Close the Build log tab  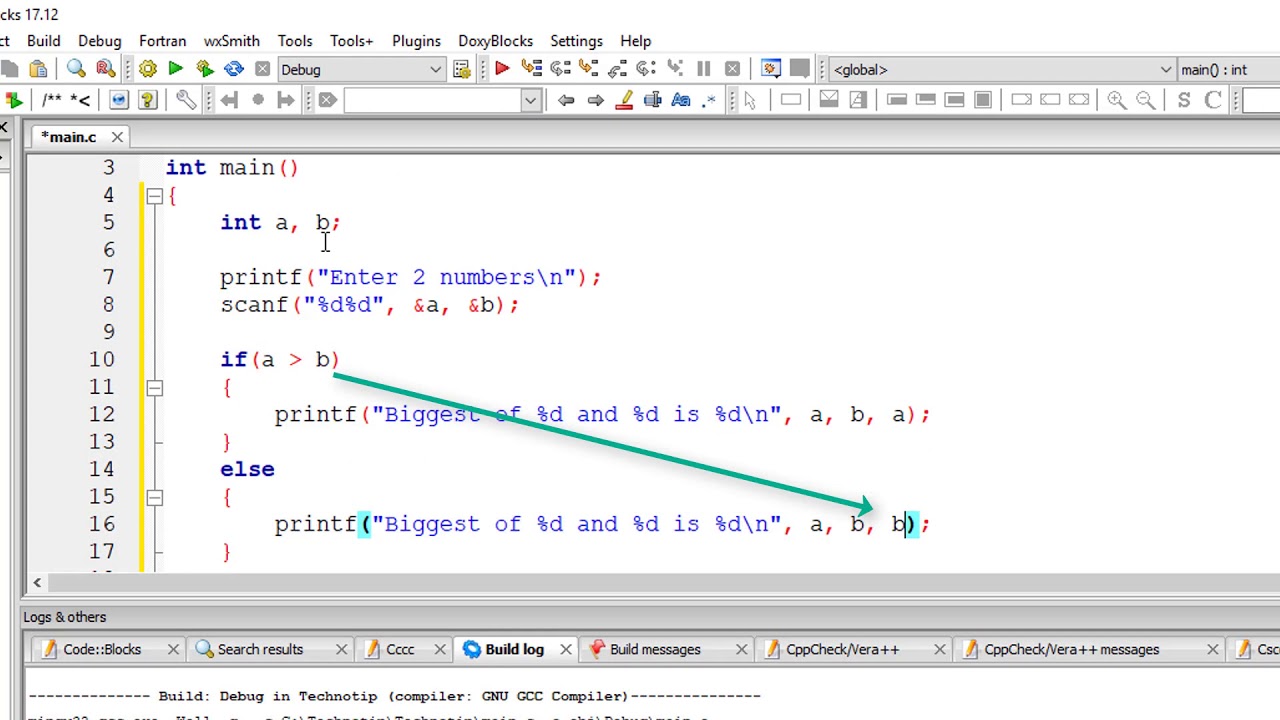click(x=566, y=650)
